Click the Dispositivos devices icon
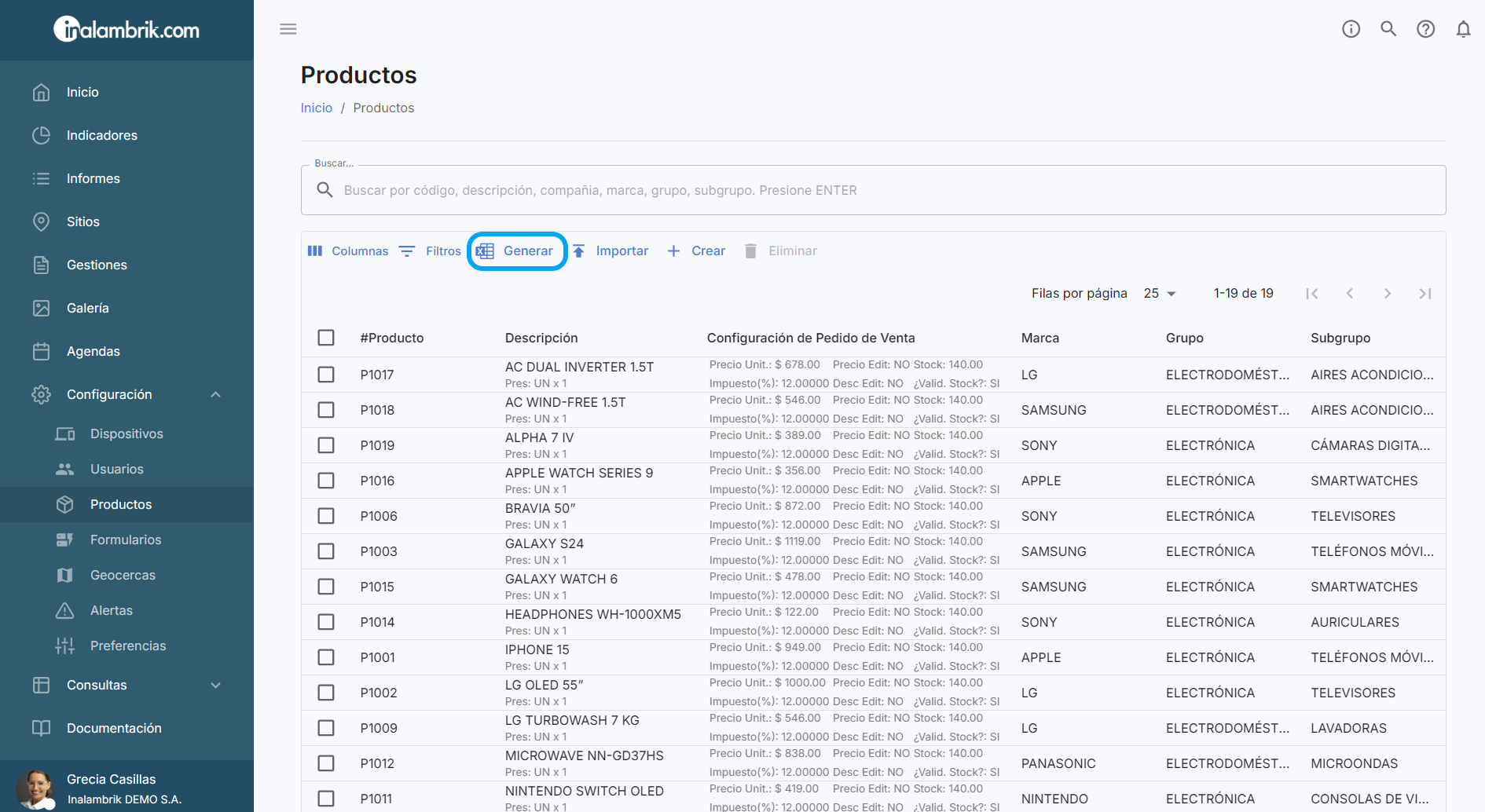 65,433
